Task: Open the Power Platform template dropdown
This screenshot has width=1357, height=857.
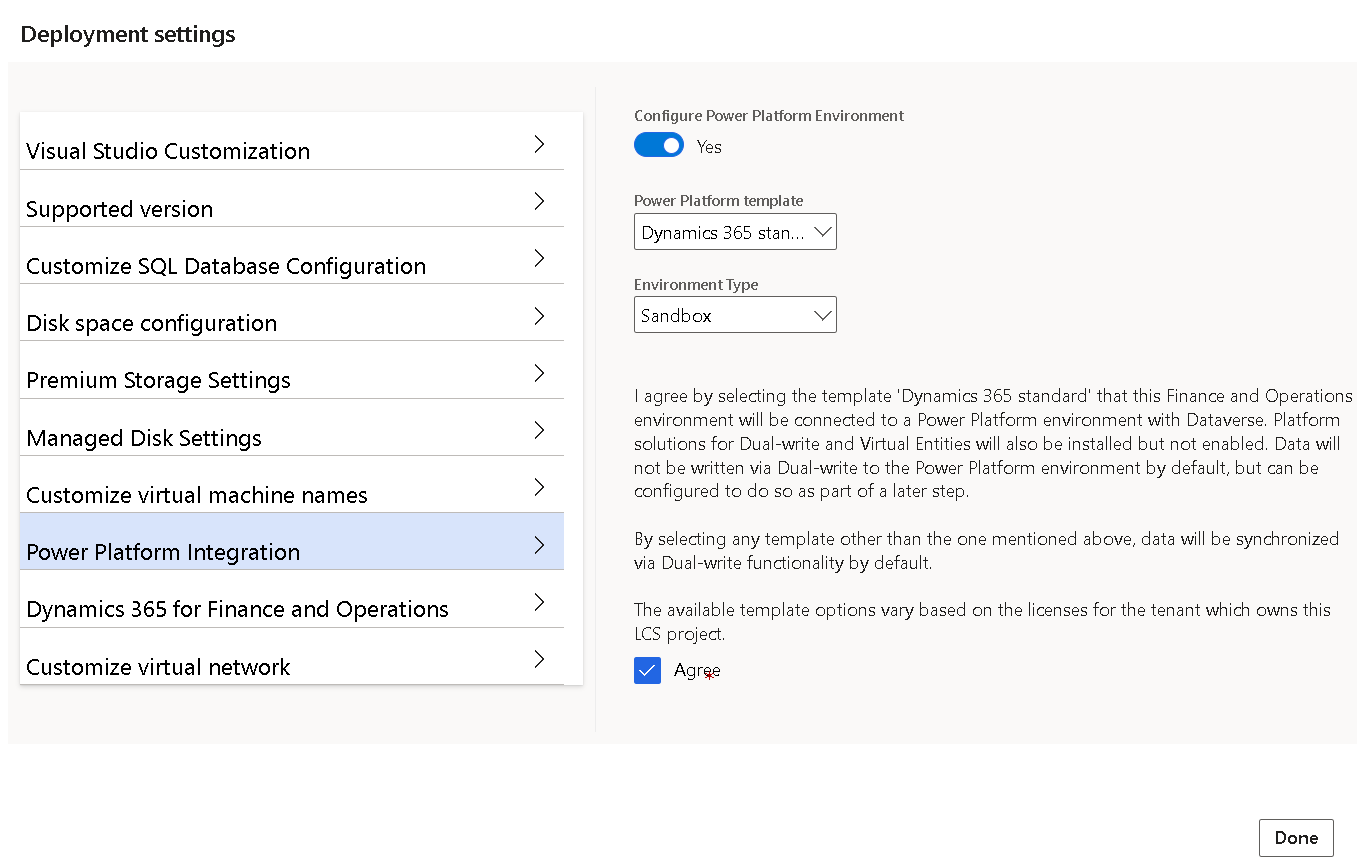Action: pos(735,232)
